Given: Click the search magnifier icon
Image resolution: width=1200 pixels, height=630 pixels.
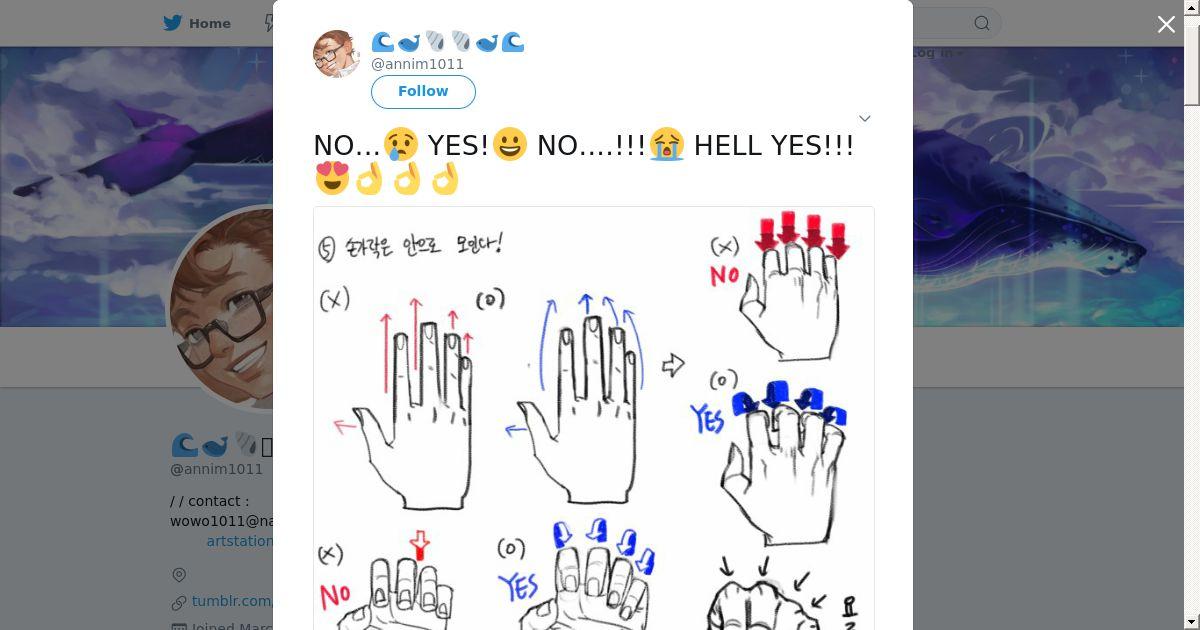Looking at the screenshot, I should [x=982, y=23].
